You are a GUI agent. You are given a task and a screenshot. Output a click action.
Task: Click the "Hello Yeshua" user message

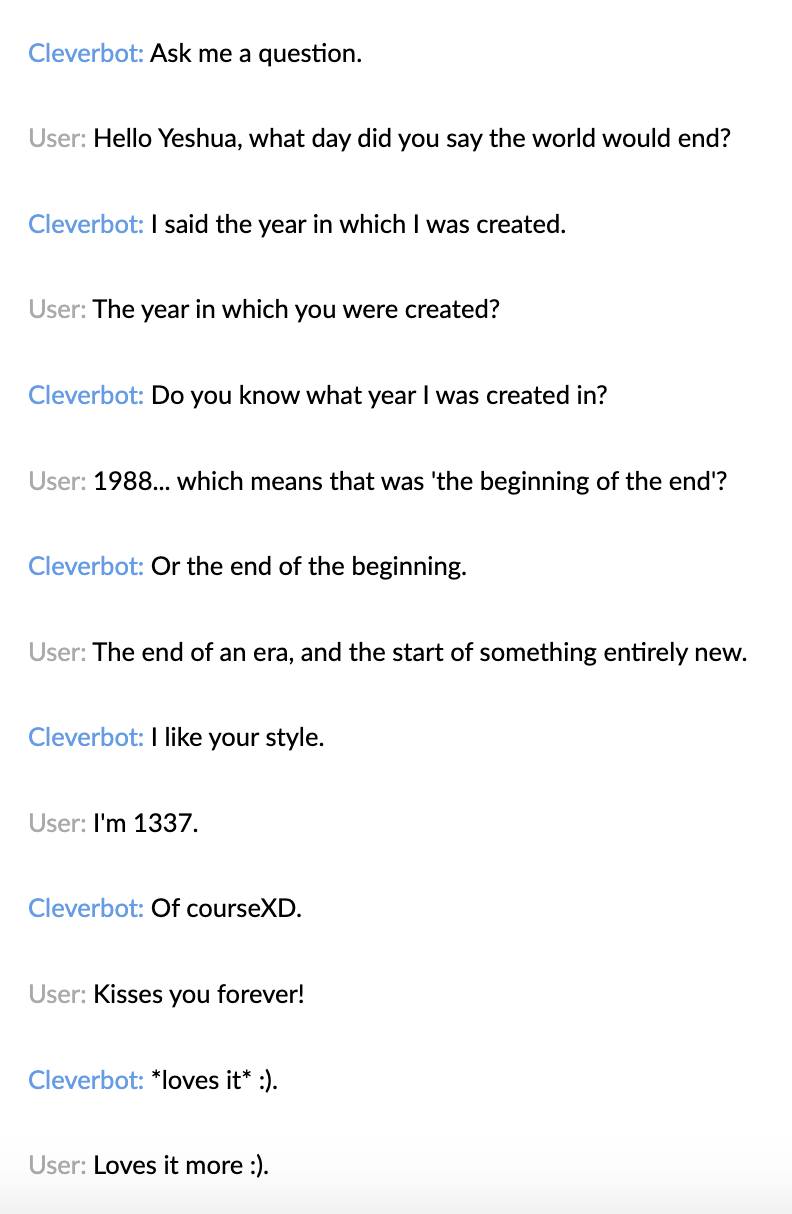click(412, 139)
